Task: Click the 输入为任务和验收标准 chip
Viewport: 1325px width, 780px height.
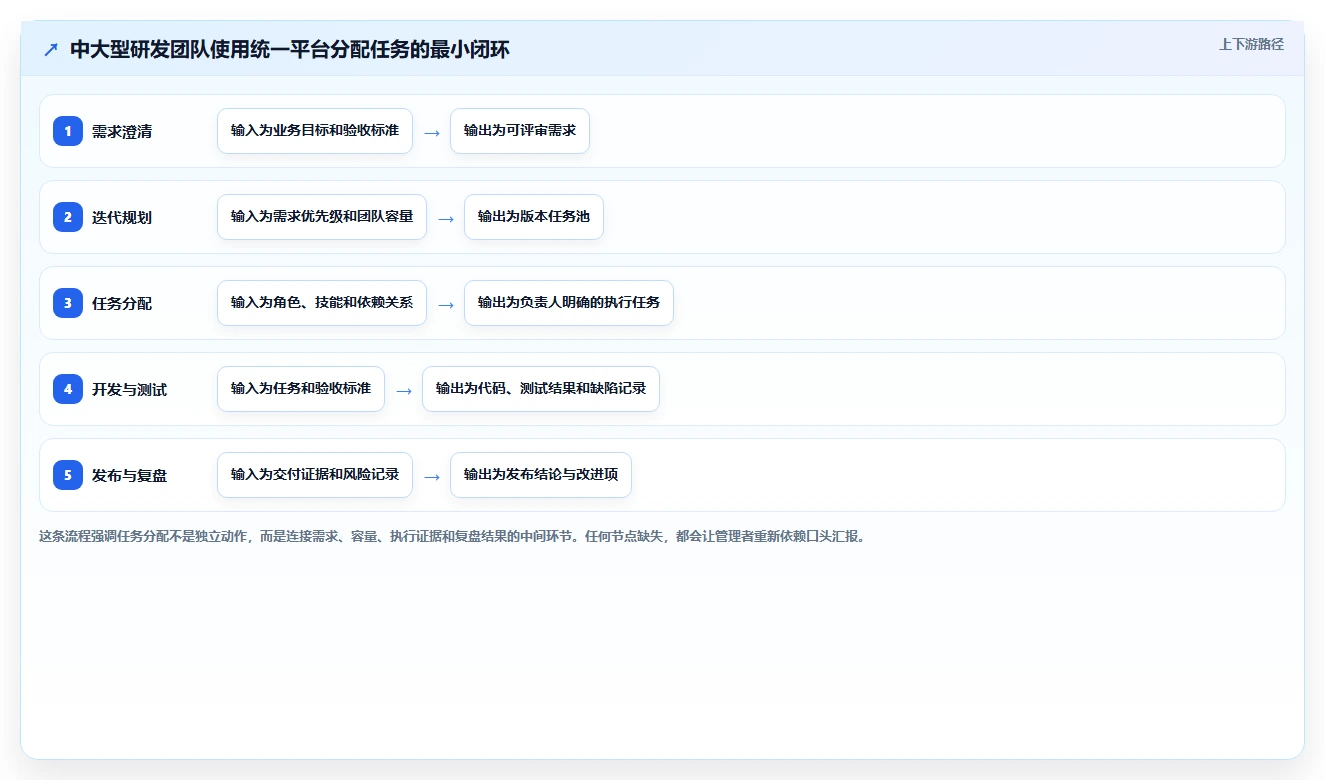Action: coord(301,389)
